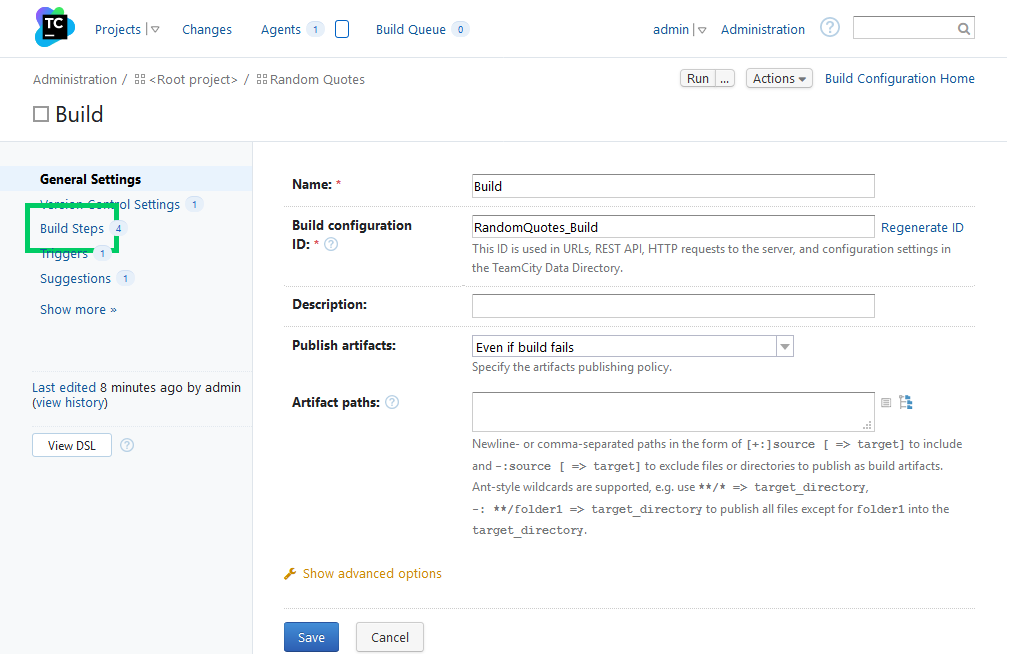Go to Administration breadcrumb
1024x654 pixels.
click(74, 79)
